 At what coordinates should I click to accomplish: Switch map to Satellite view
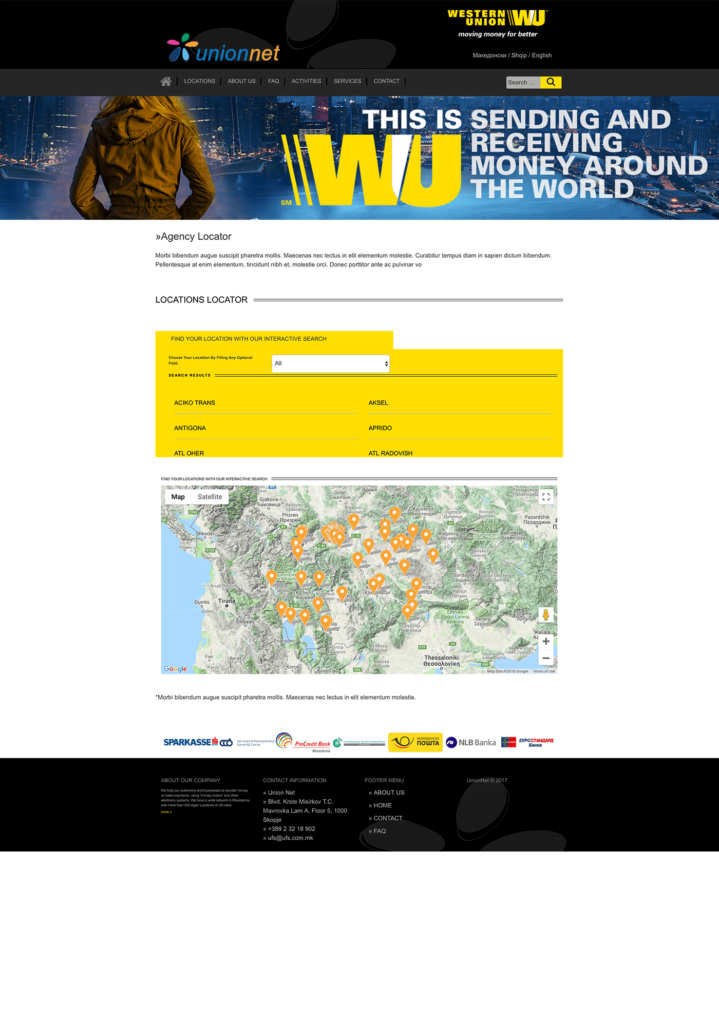210,497
